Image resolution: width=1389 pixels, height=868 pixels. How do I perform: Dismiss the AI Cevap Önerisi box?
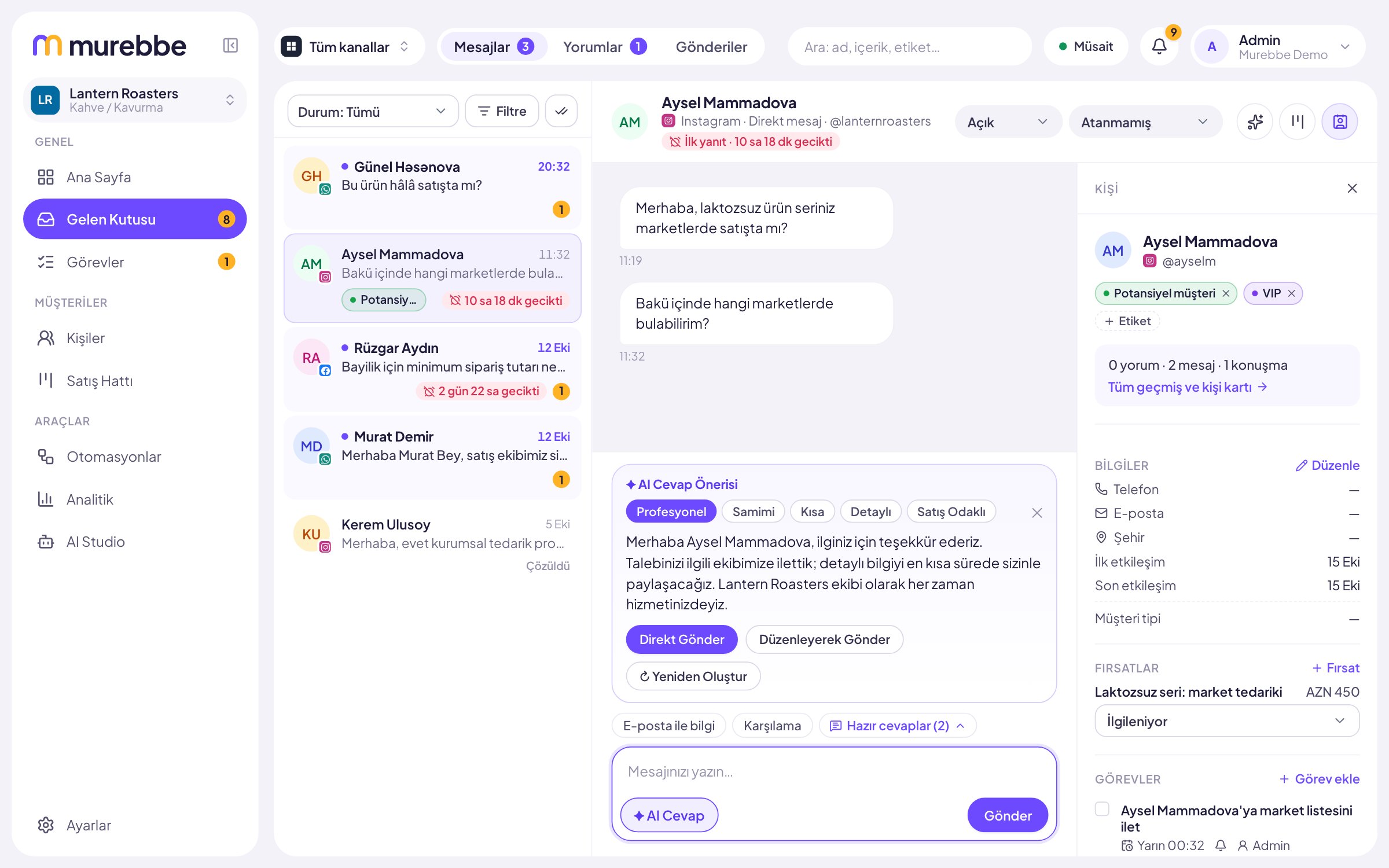coord(1037,513)
